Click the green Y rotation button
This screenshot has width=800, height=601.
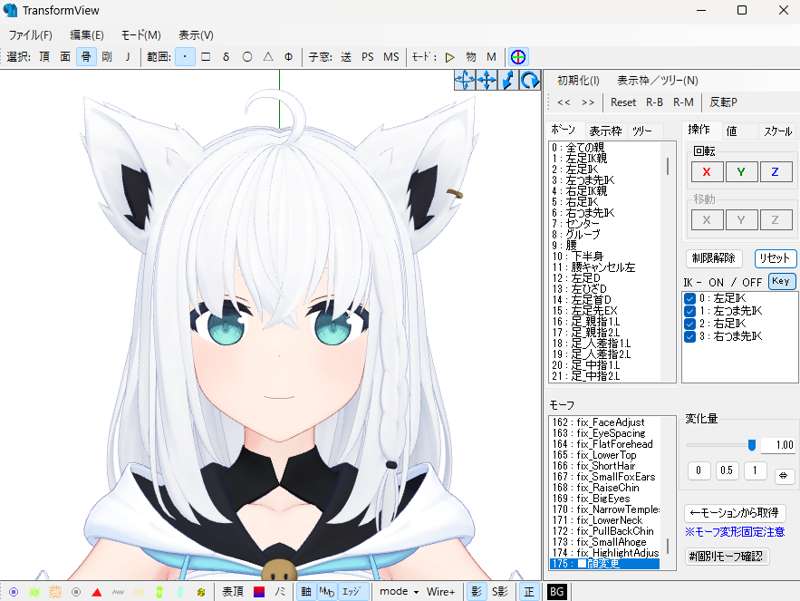[741, 172]
